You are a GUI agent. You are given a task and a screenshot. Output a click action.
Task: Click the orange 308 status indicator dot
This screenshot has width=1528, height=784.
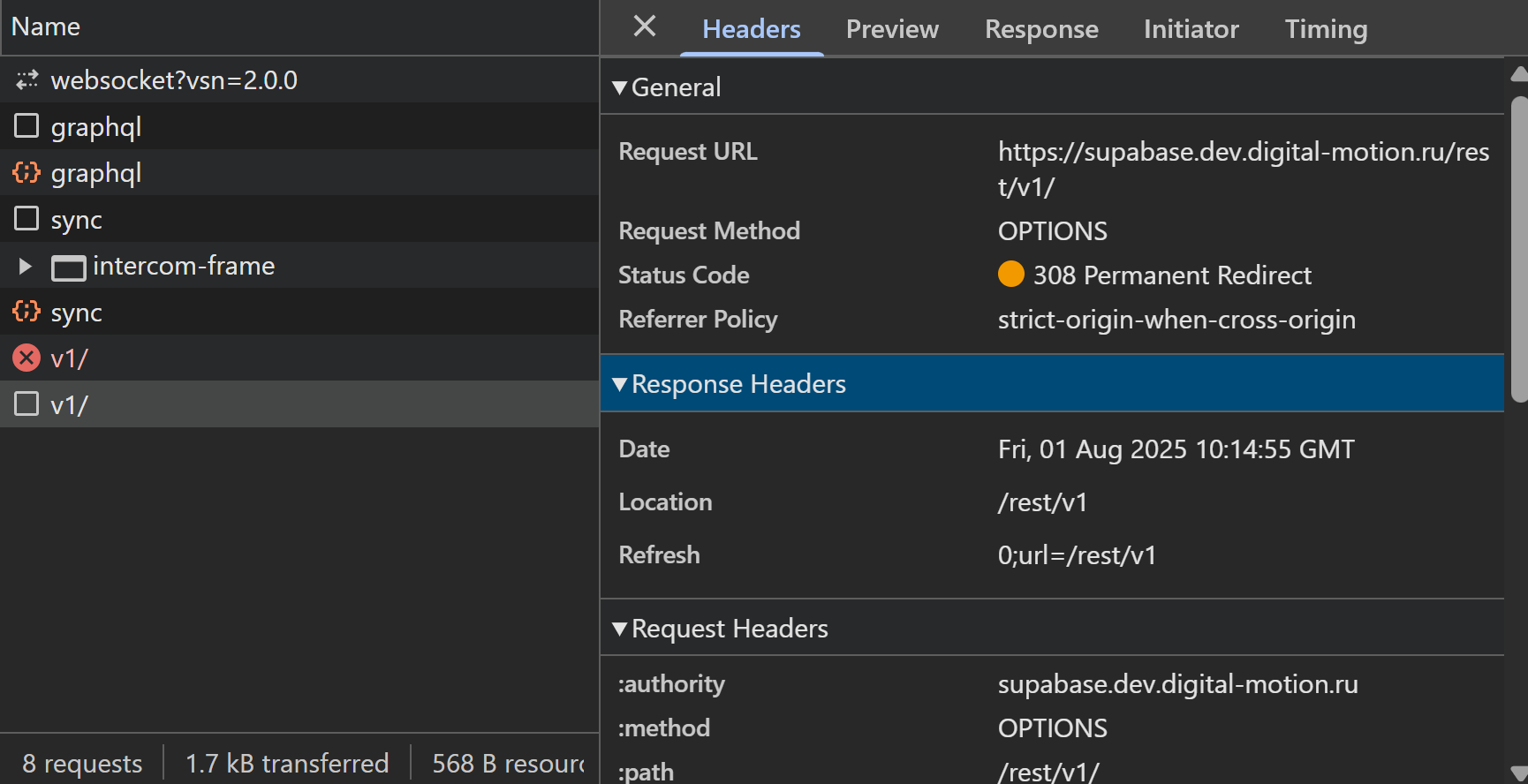point(1010,275)
